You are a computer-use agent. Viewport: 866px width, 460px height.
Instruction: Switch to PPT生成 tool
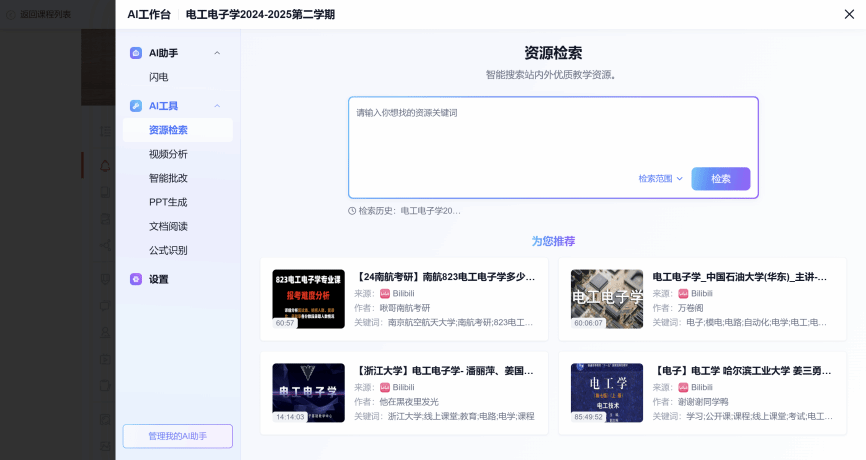(x=168, y=202)
